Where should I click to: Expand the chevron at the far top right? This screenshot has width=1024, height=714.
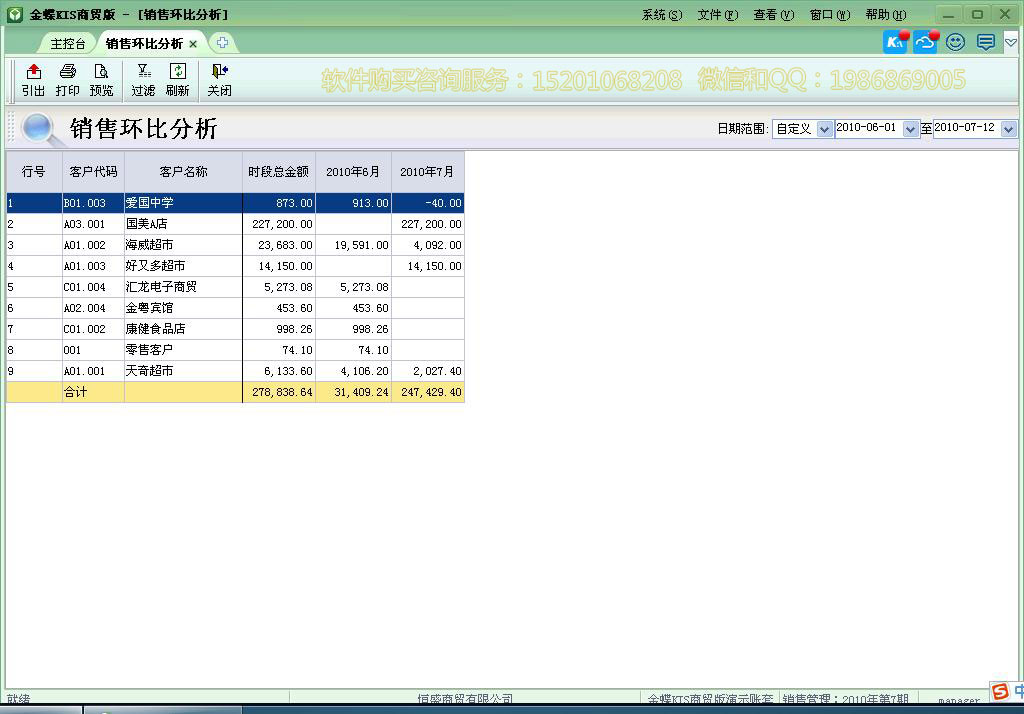[x=1010, y=42]
